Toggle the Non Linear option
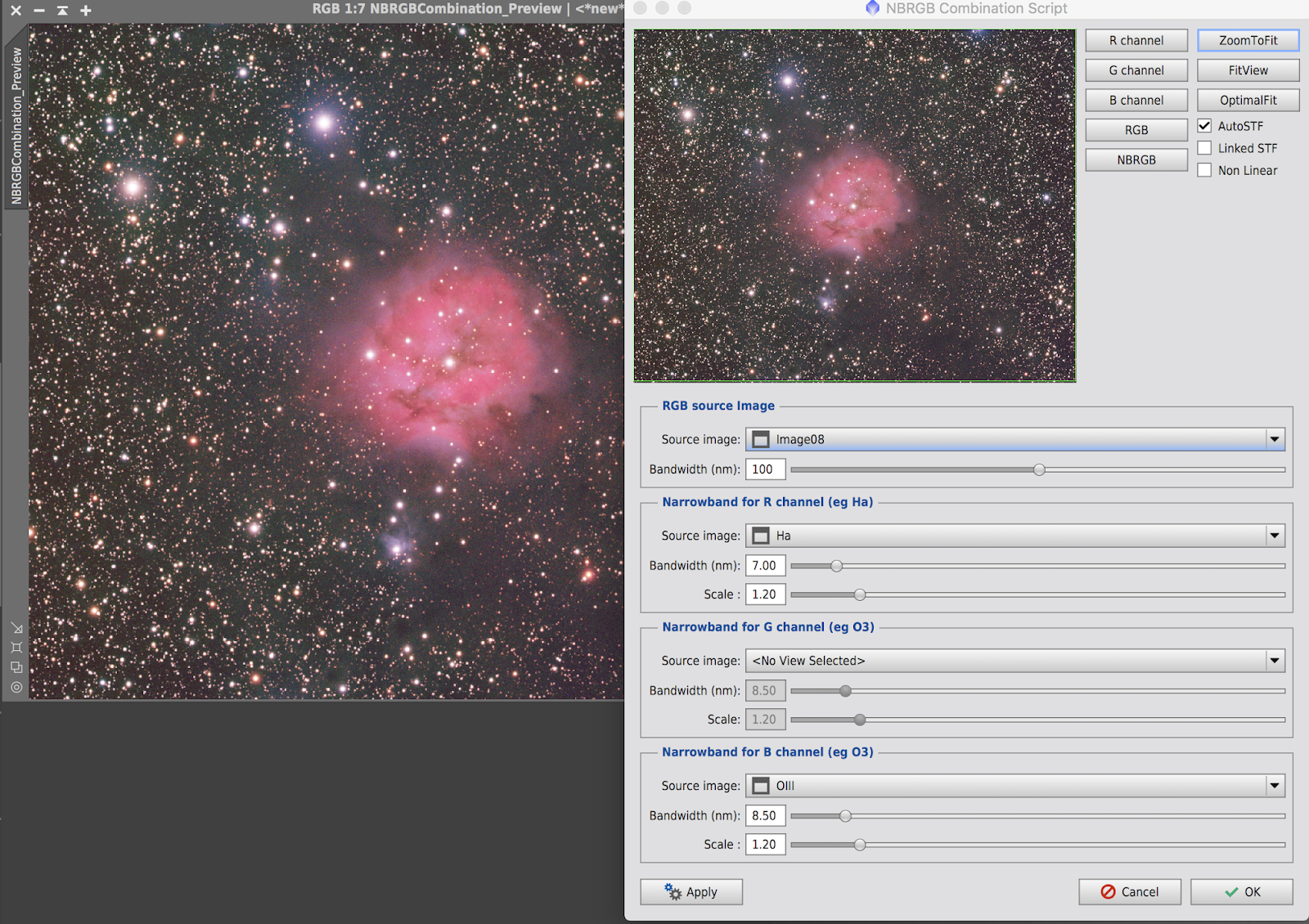1309x924 pixels. tap(1205, 170)
